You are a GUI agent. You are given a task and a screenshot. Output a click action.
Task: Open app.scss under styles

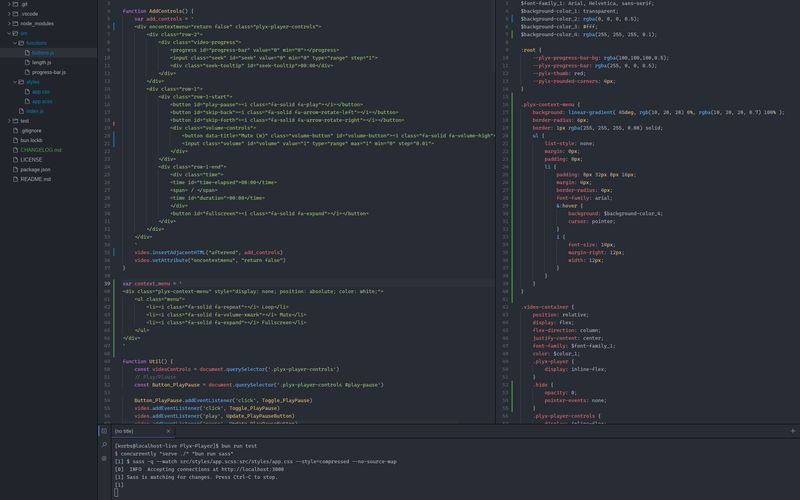point(42,102)
